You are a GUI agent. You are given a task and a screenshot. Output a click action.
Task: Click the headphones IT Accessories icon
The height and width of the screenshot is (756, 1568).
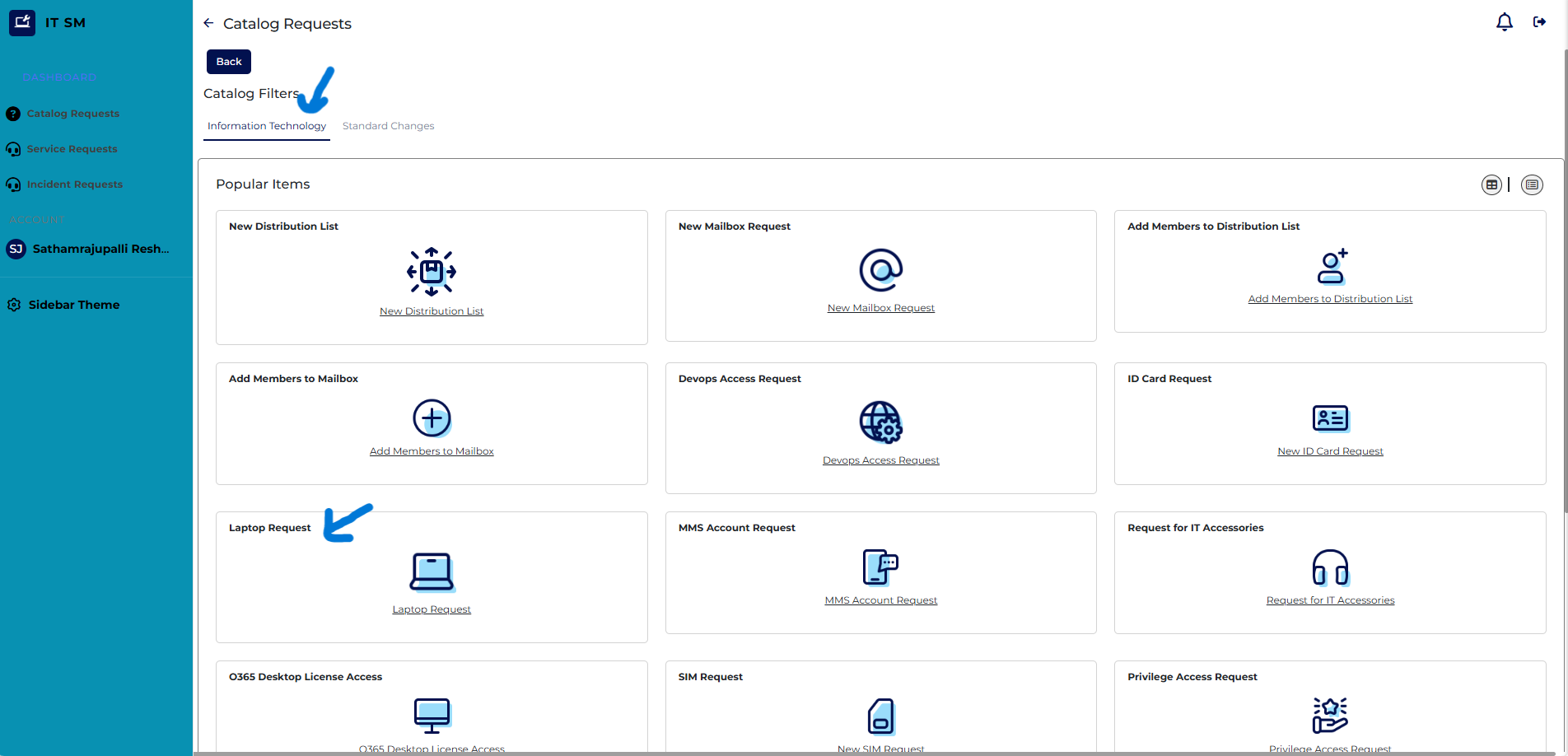[1330, 567]
